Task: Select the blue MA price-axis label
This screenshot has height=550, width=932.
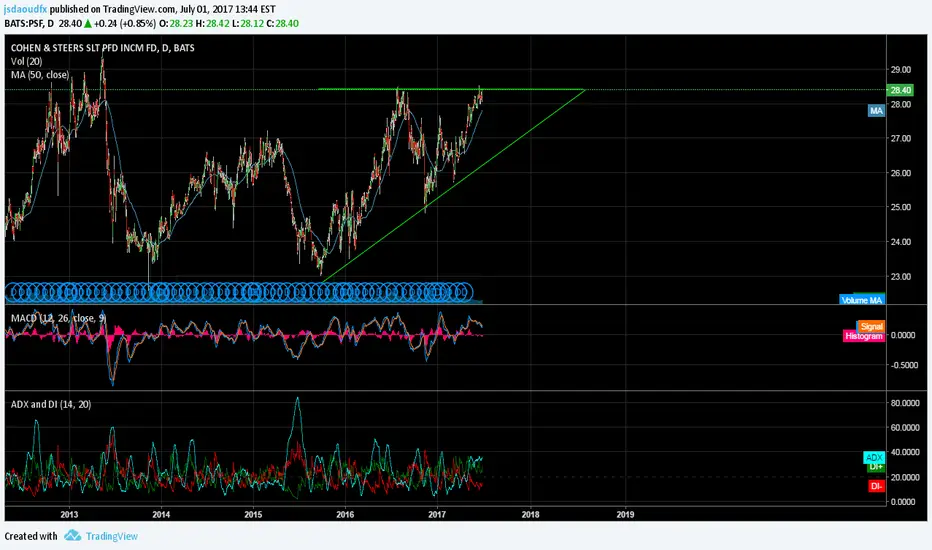Action: click(876, 111)
